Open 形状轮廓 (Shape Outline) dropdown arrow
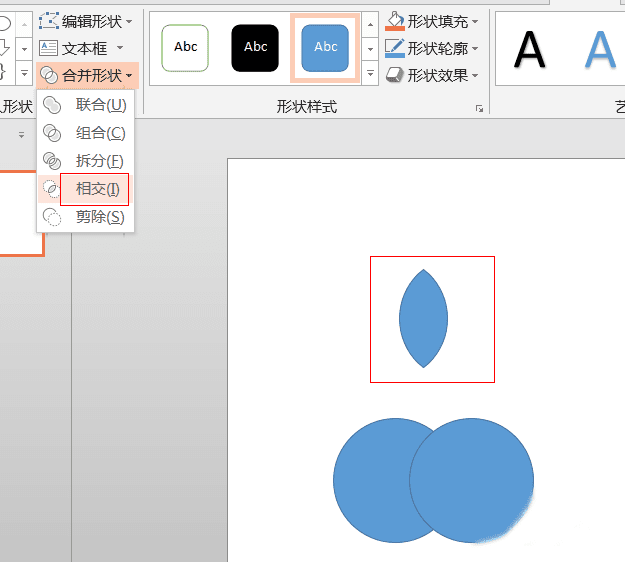 pos(475,48)
